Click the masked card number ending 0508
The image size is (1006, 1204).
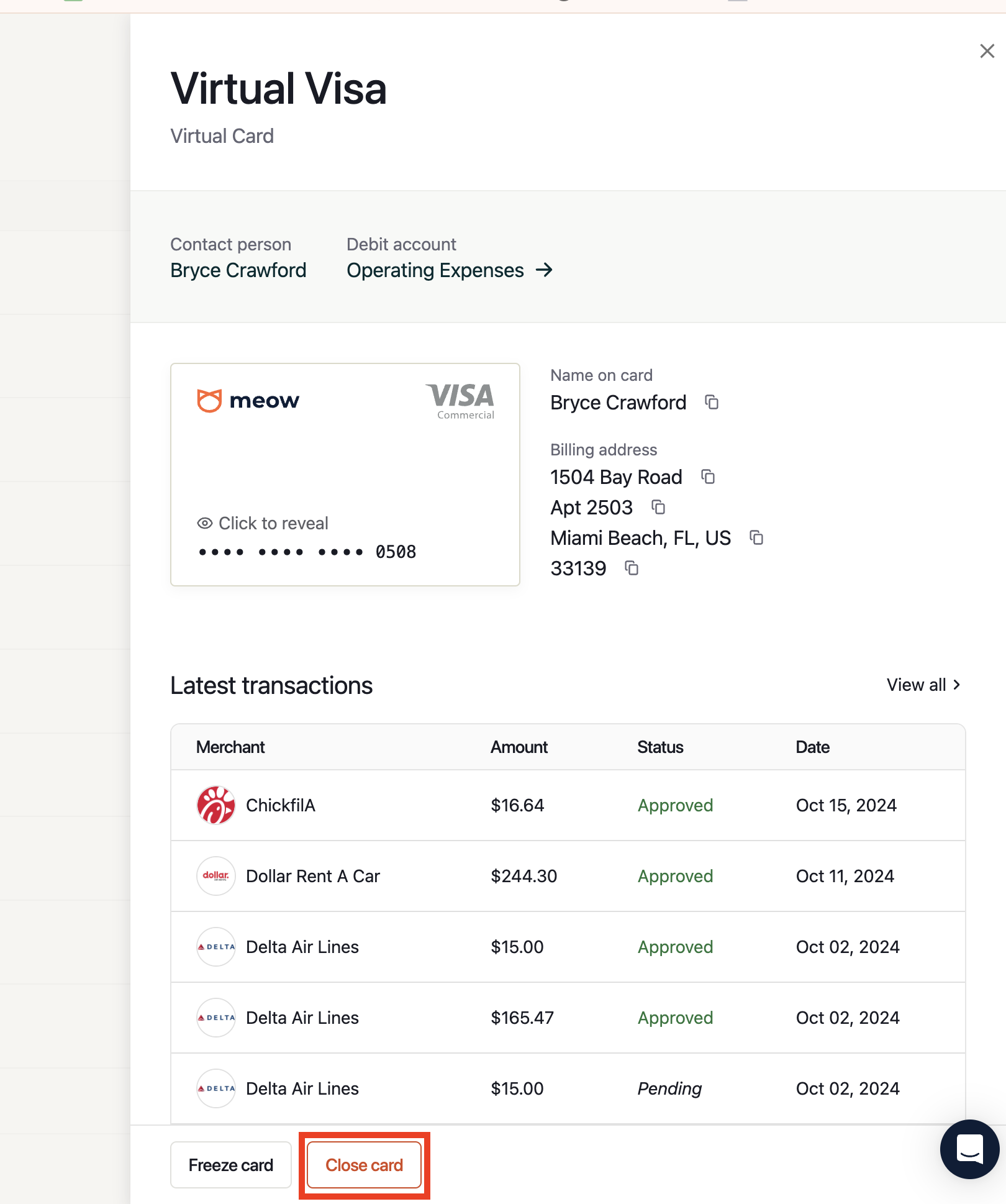click(x=307, y=552)
